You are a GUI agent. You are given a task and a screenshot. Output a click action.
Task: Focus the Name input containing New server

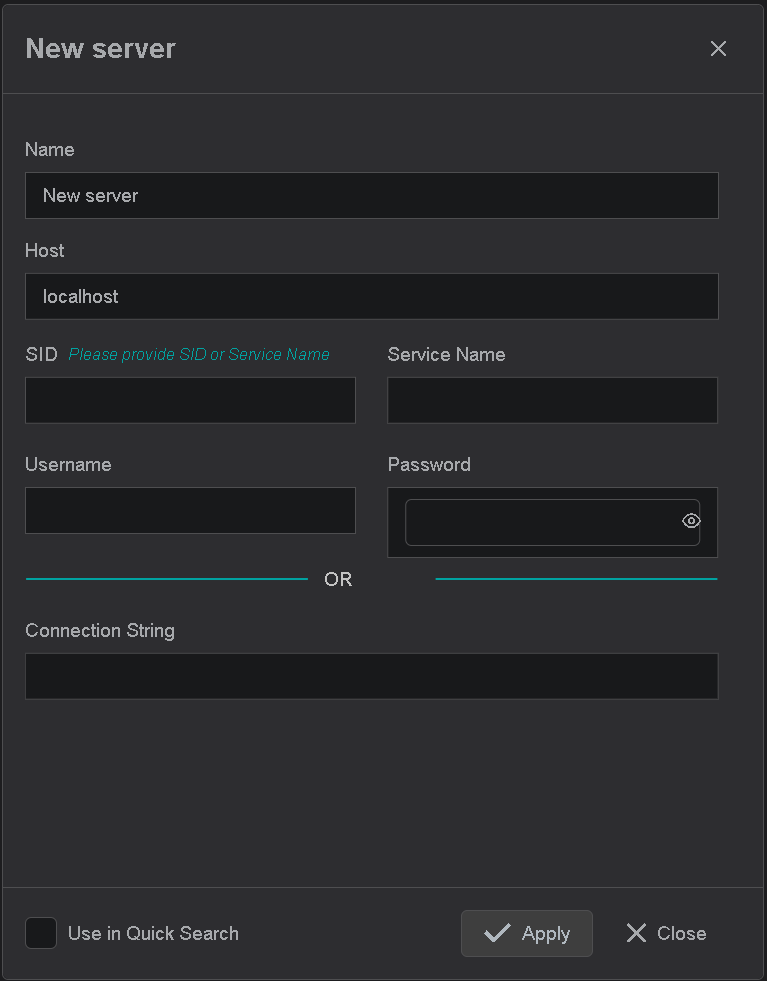pyautogui.click(x=371, y=195)
